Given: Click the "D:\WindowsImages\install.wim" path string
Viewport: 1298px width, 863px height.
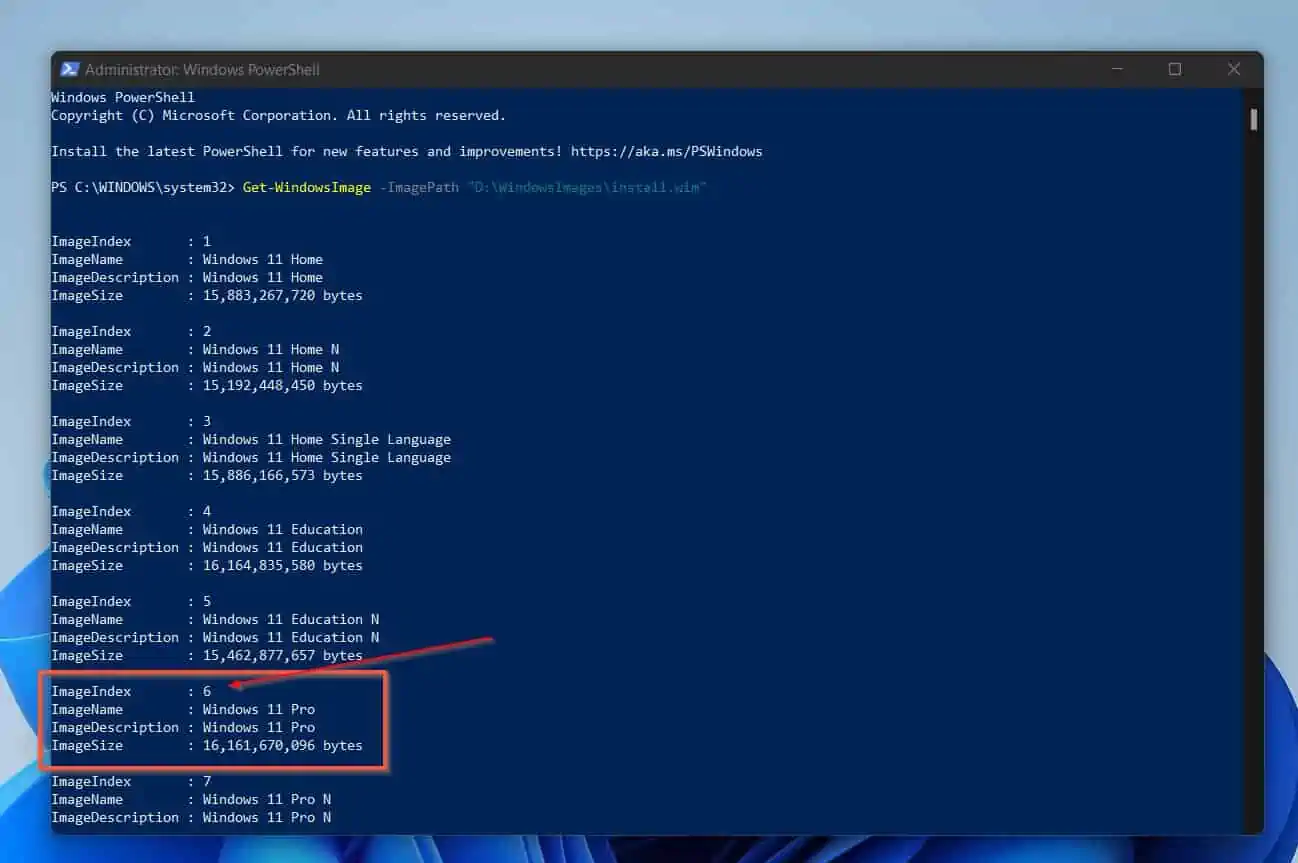Looking at the screenshot, I should [x=587, y=188].
